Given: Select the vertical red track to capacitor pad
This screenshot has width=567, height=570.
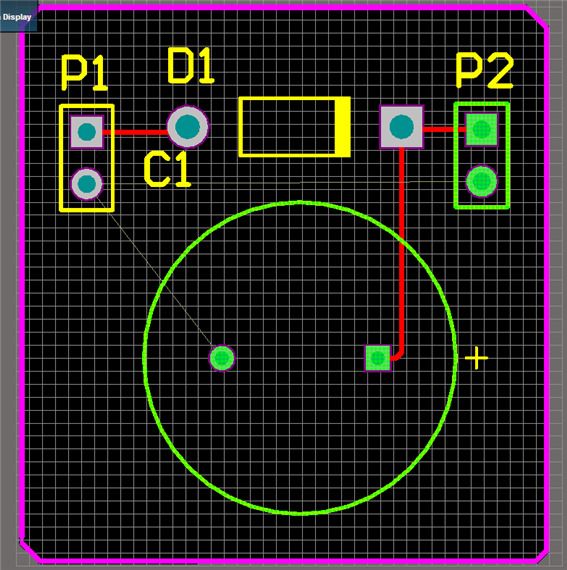Looking at the screenshot, I should point(402,251).
